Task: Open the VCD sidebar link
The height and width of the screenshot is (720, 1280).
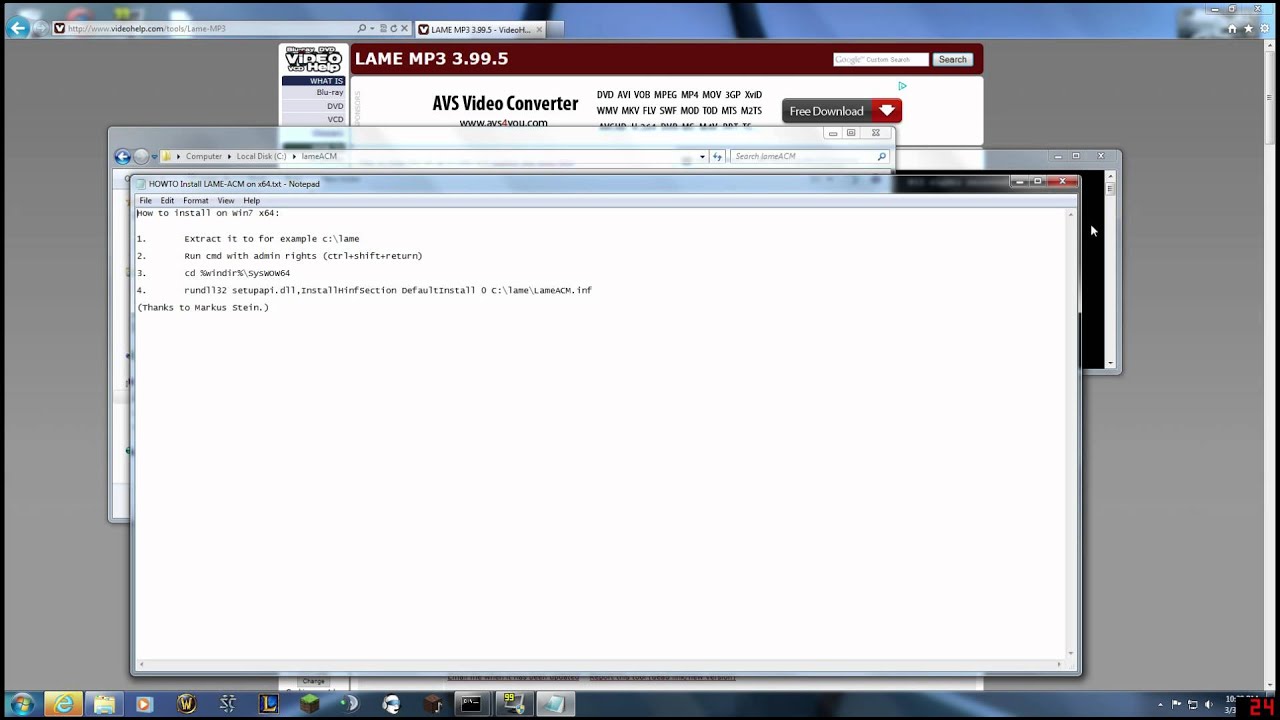Action: (x=335, y=119)
